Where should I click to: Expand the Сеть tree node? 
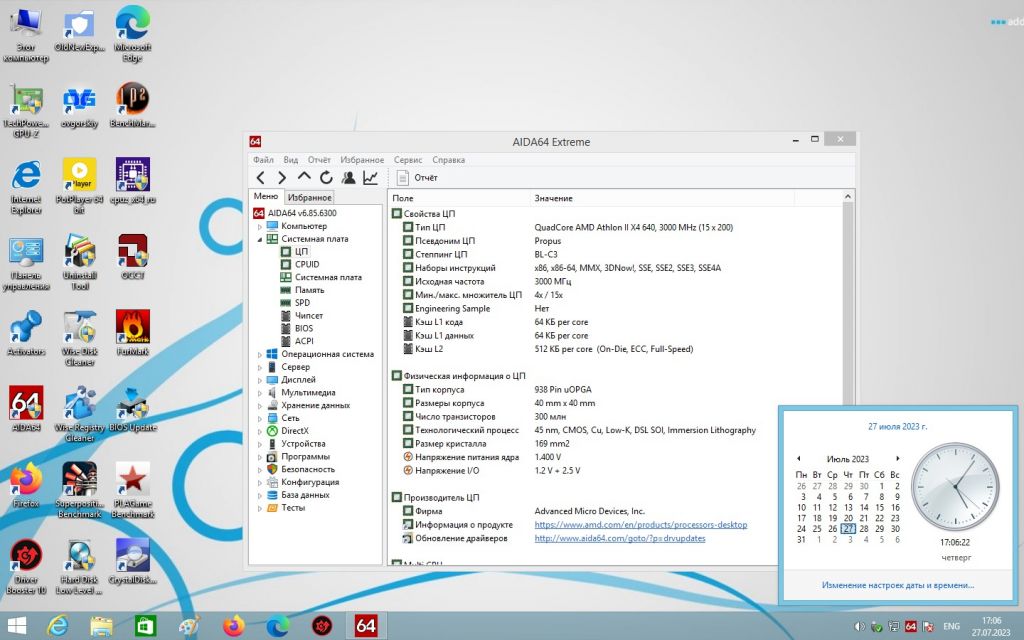(259, 419)
